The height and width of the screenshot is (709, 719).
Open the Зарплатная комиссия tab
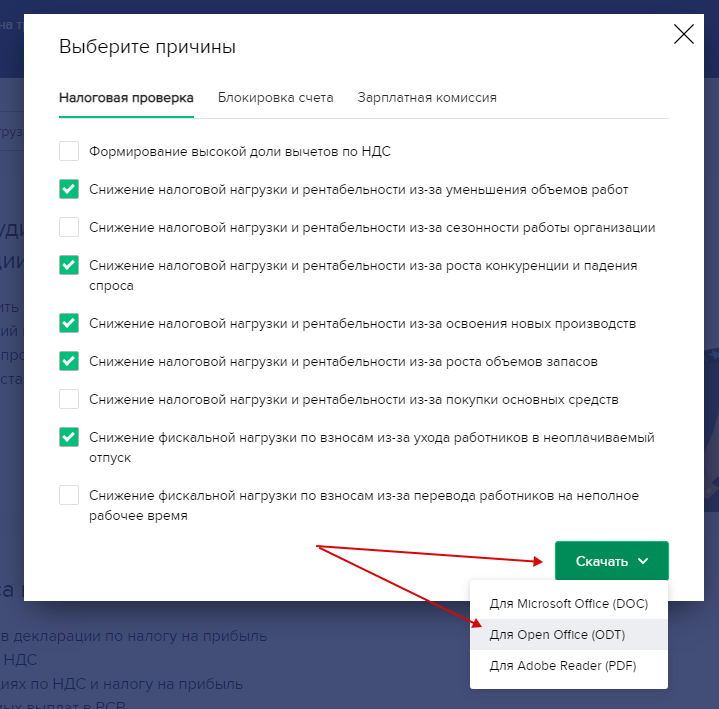(427, 98)
